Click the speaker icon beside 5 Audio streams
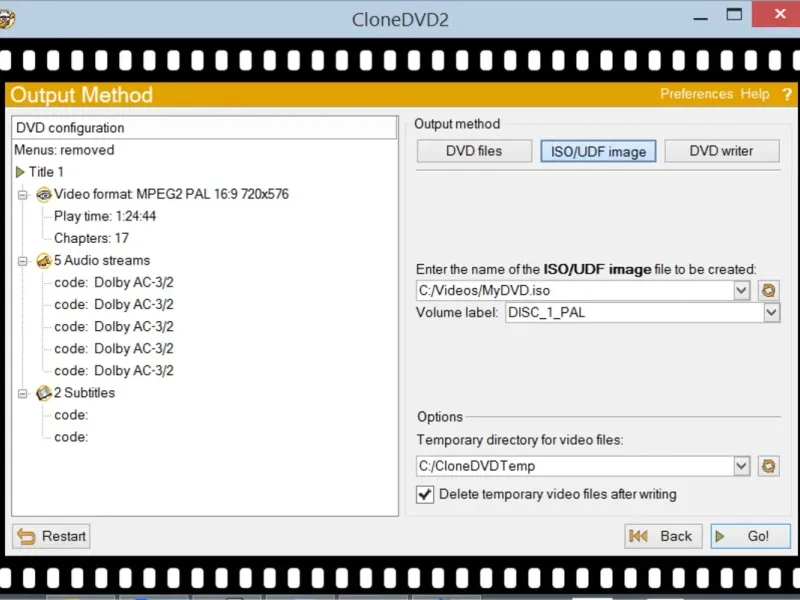 (44, 261)
